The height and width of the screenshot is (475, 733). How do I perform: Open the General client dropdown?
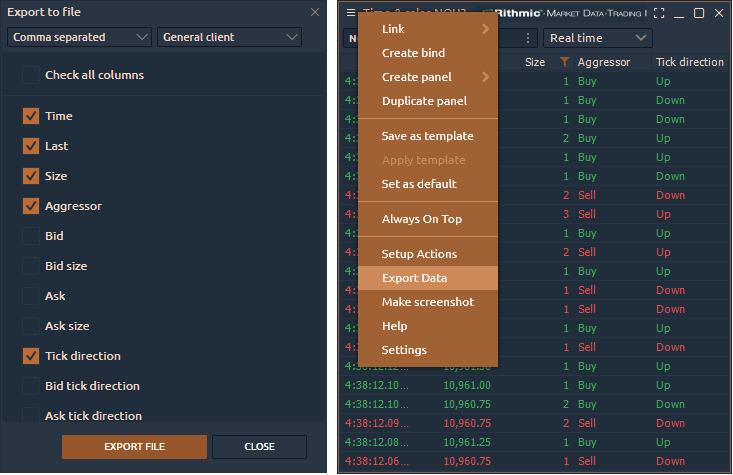(229, 37)
